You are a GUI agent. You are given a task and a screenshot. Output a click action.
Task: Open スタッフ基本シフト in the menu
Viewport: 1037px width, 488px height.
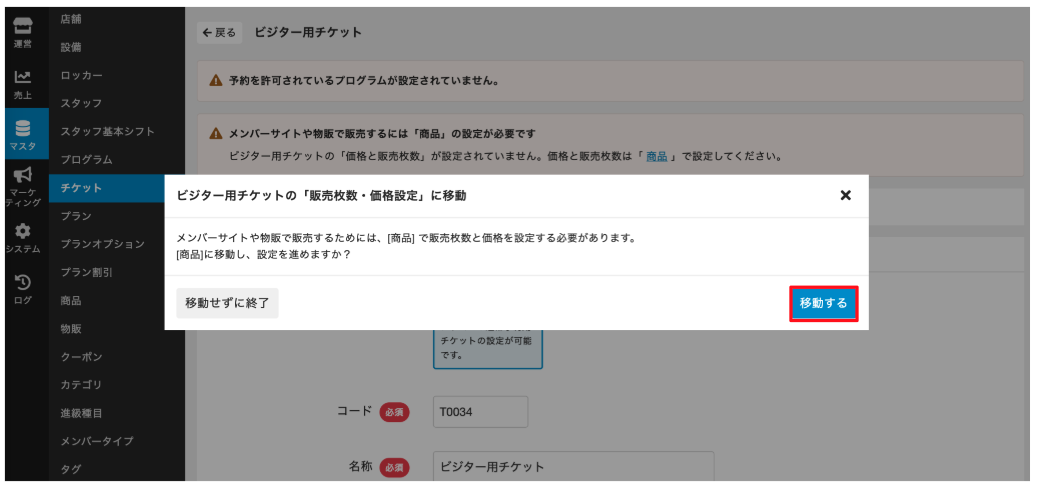tap(107, 131)
